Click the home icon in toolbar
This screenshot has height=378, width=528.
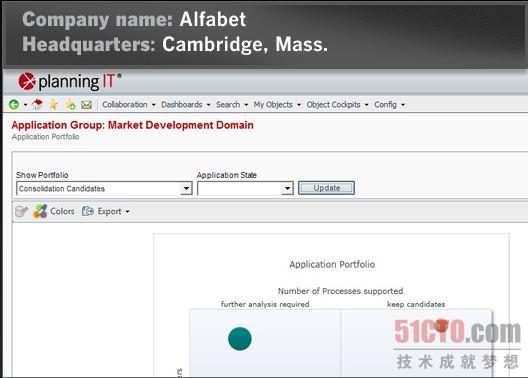tap(37, 105)
